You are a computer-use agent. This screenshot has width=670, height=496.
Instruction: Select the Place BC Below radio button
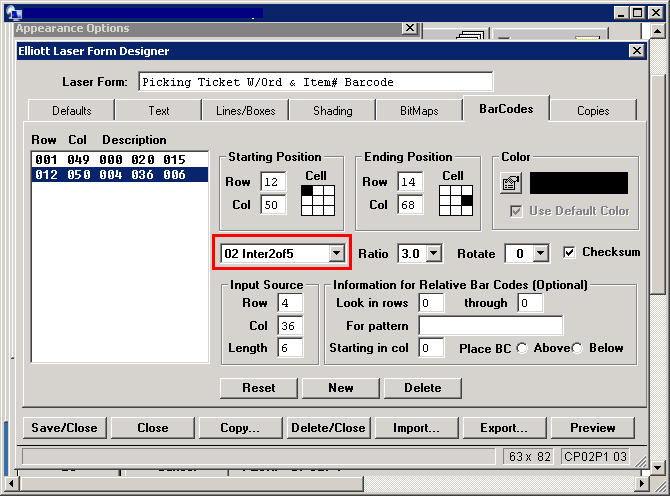[577, 348]
